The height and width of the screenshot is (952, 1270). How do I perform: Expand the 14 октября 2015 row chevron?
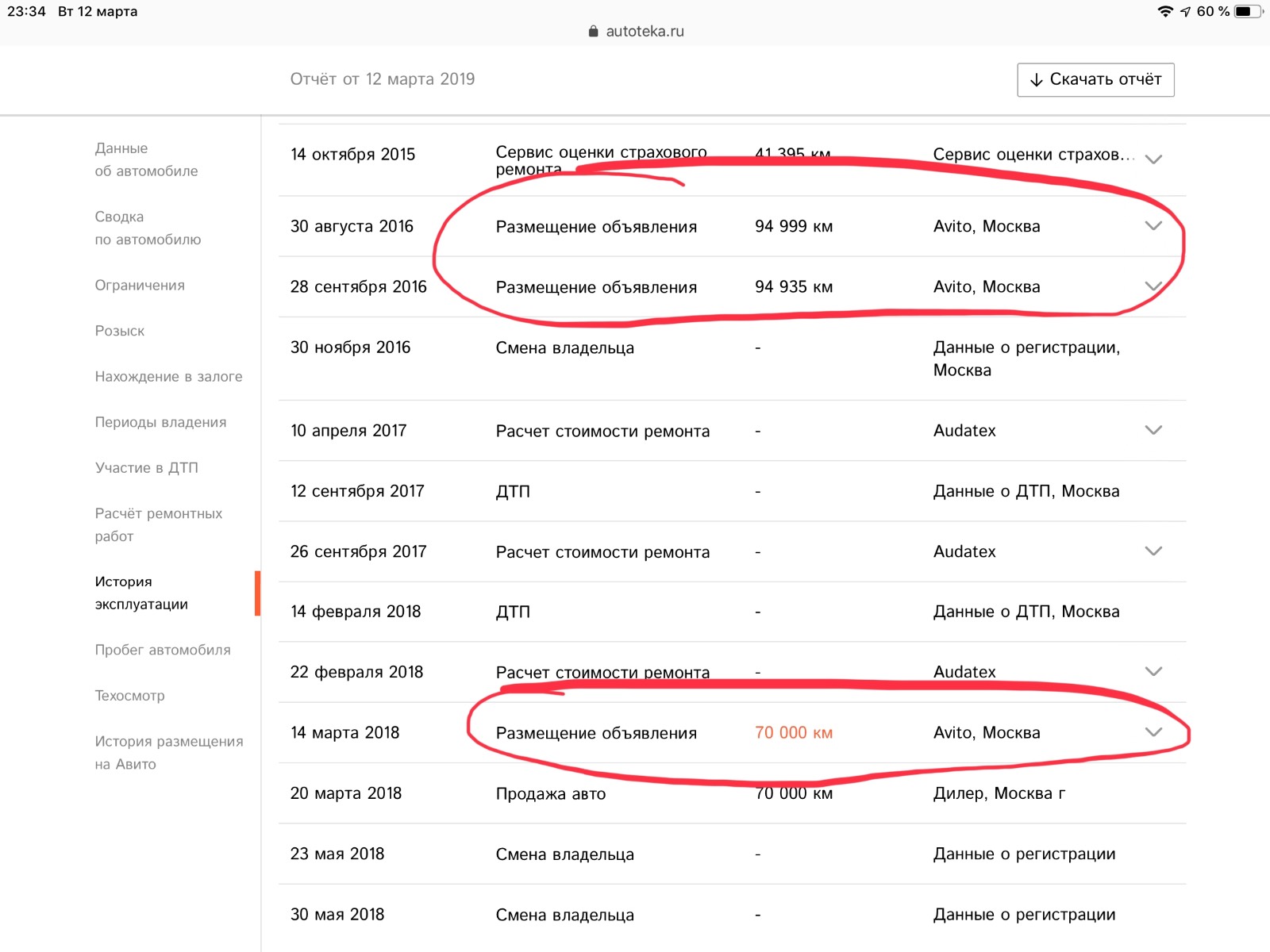point(1153,159)
